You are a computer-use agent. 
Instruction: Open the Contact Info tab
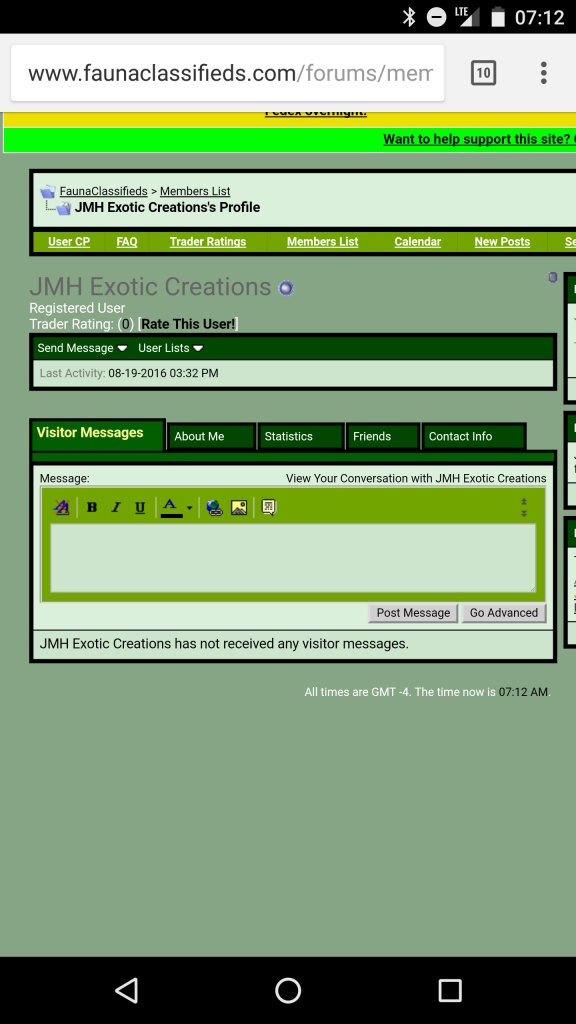(x=473, y=436)
